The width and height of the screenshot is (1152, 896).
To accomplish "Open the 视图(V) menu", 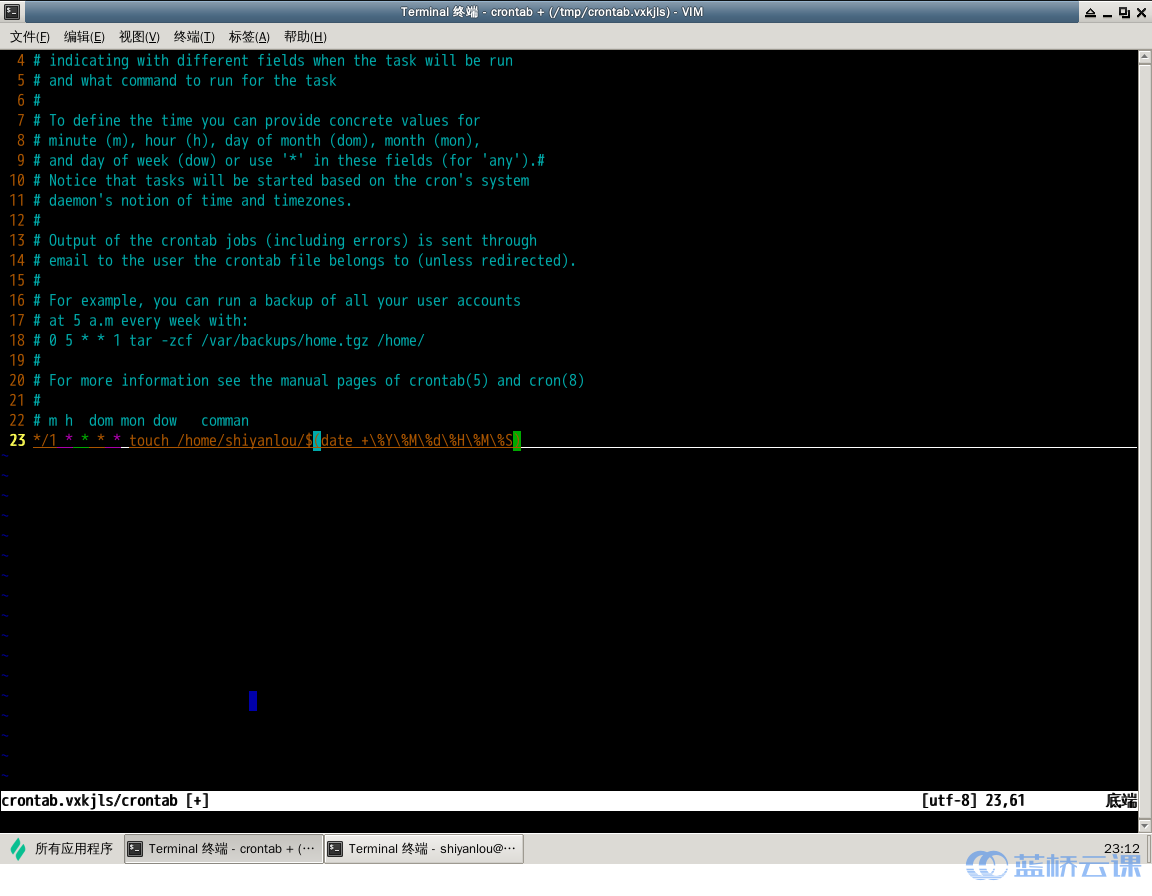I will (x=139, y=37).
